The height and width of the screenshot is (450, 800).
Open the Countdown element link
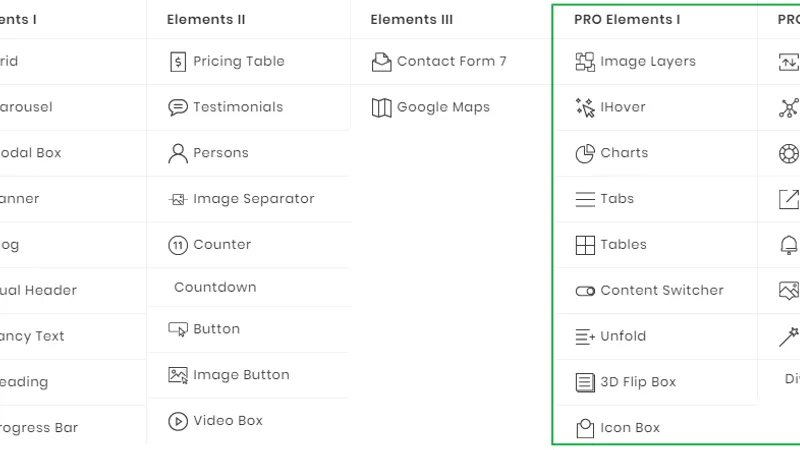tap(215, 287)
